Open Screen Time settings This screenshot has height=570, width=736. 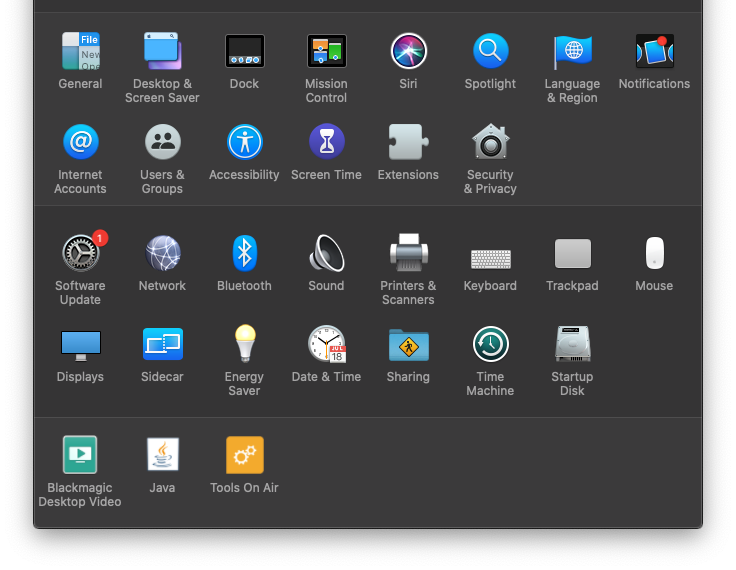click(x=327, y=142)
